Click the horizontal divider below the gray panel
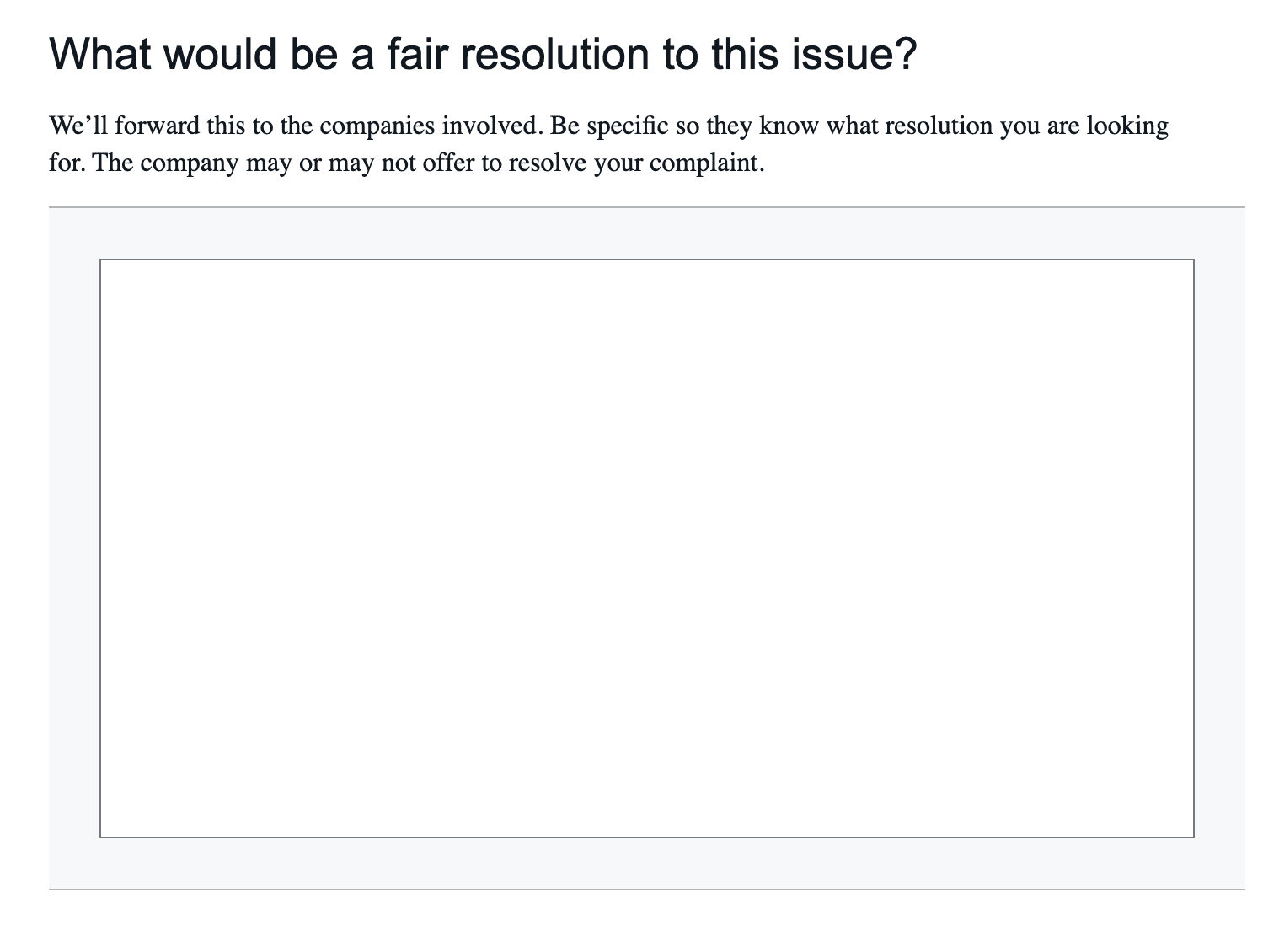 click(x=646, y=889)
